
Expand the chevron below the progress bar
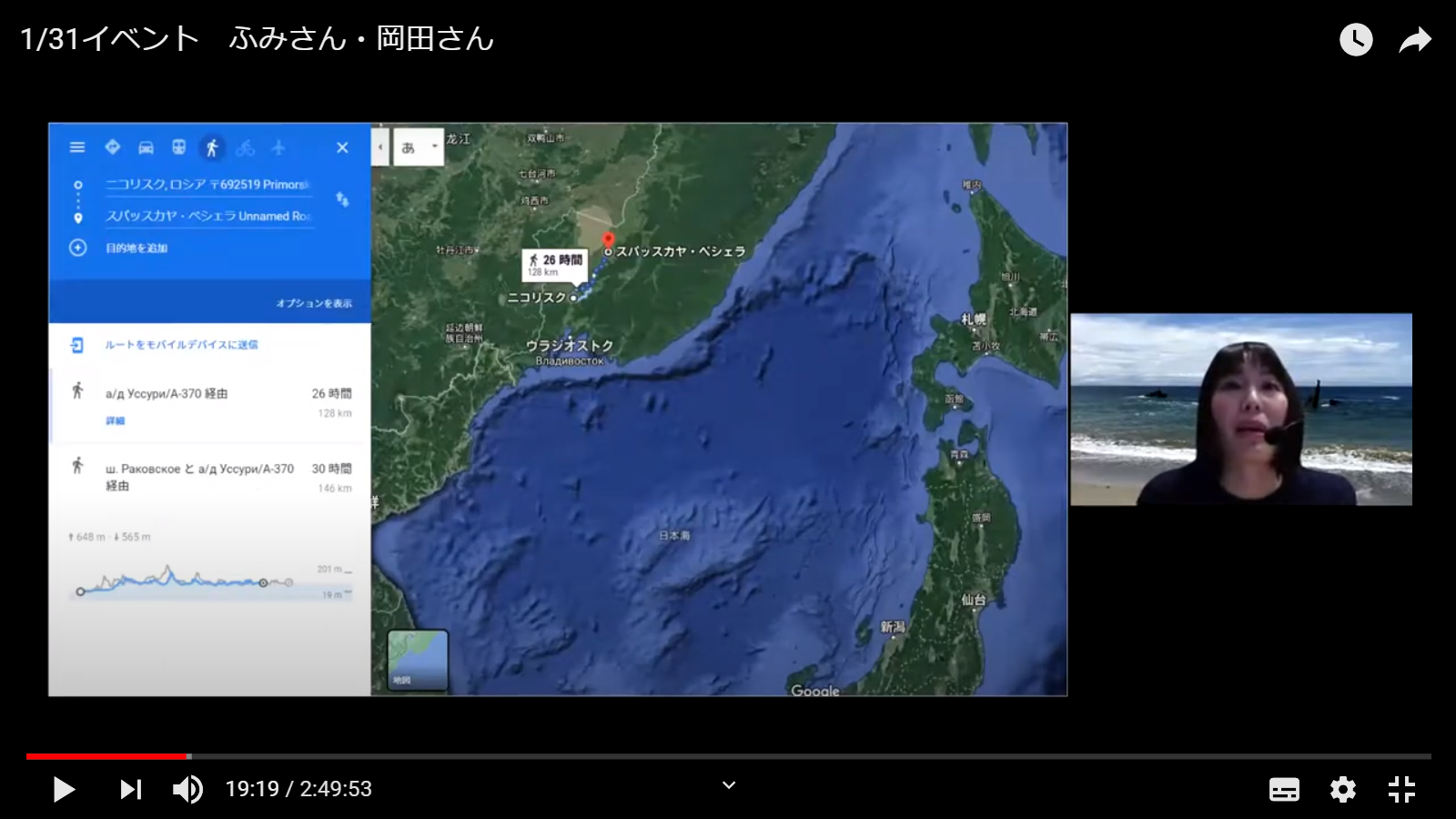tap(729, 784)
